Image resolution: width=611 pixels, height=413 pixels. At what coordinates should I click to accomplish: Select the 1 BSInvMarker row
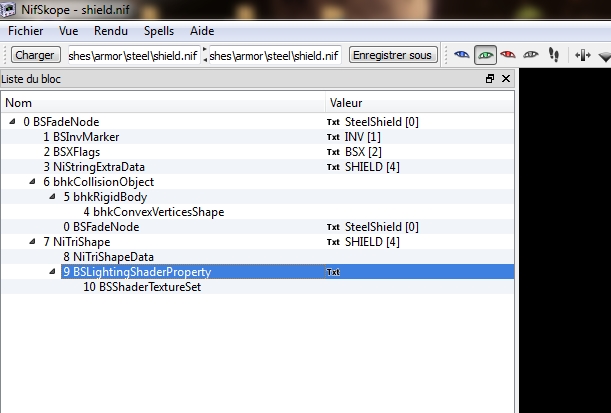coord(257,137)
